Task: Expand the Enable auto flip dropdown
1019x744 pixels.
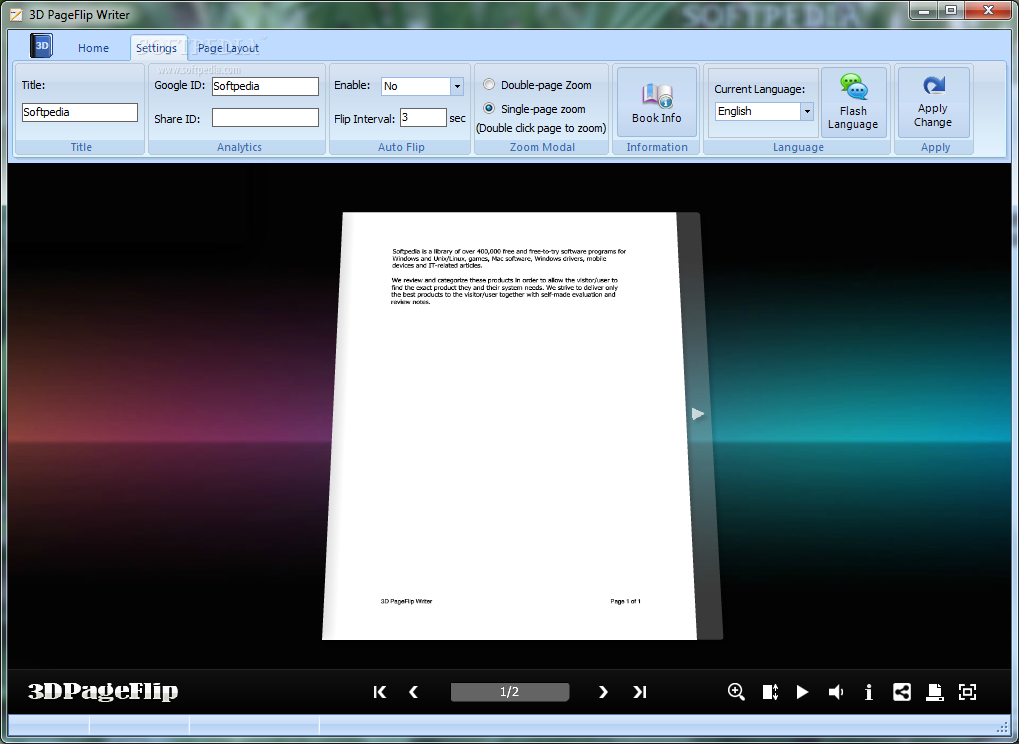Action: point(457,86)
